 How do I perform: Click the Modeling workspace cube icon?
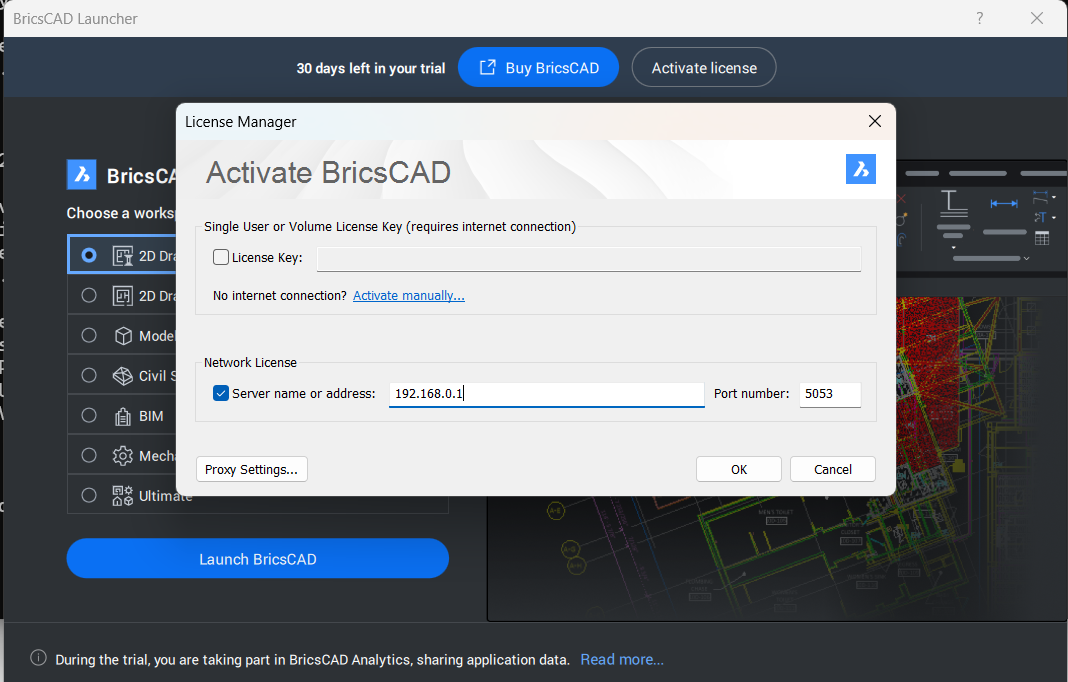pyautogui.click(x=123, y=336)
